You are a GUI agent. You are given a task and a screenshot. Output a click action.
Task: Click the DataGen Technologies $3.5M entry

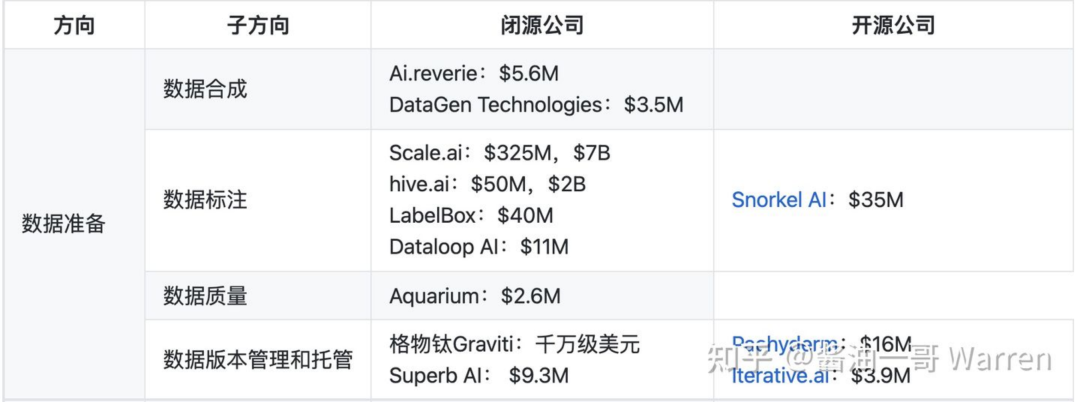click(536, 105)
